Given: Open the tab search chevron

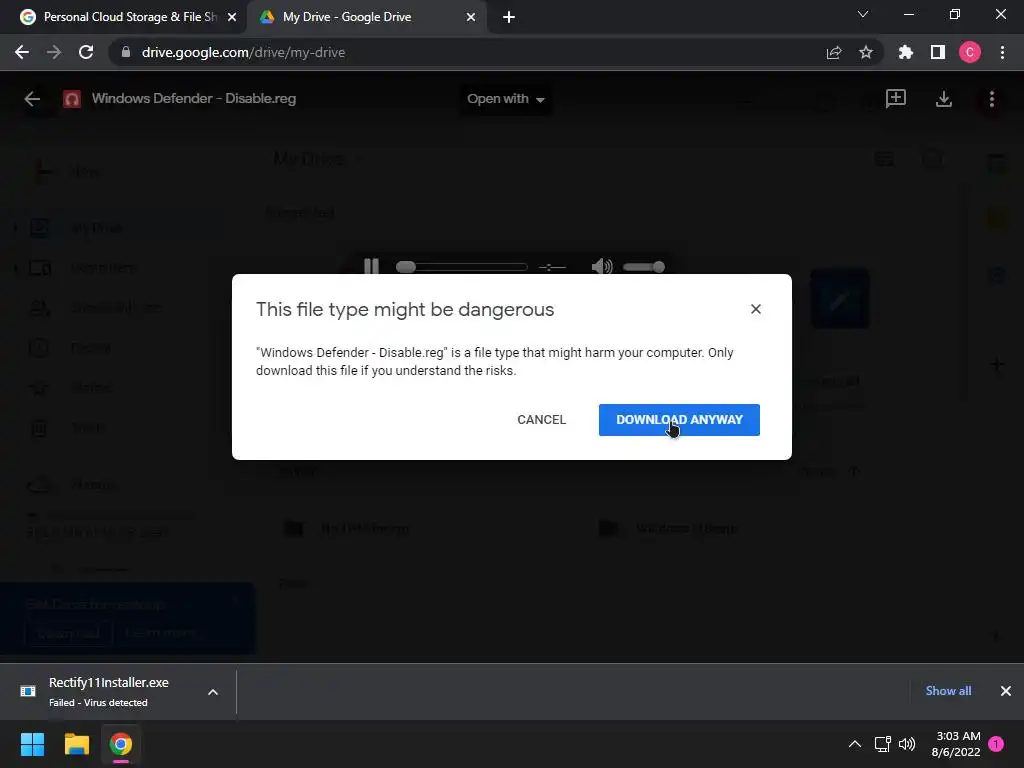Looking at the screenshot, I should [x=863, y=14].
